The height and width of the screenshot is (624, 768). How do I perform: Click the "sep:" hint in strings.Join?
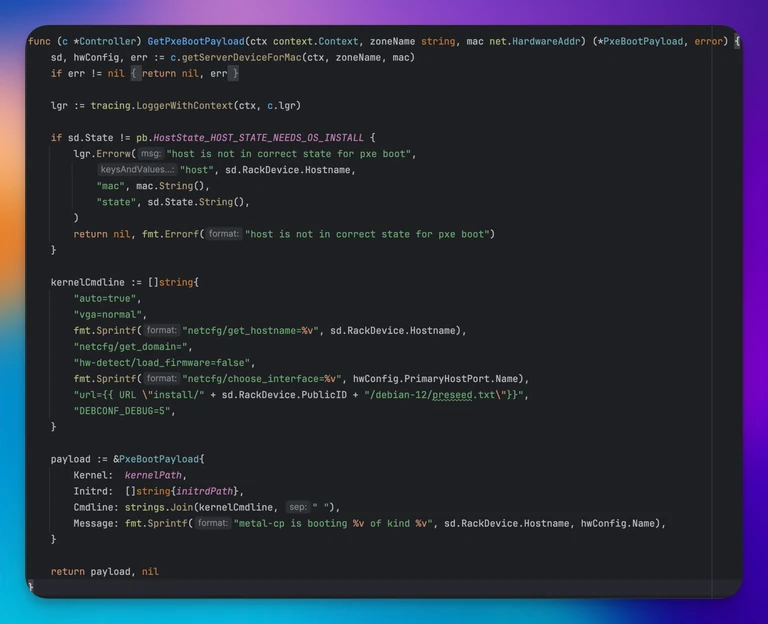297,507
